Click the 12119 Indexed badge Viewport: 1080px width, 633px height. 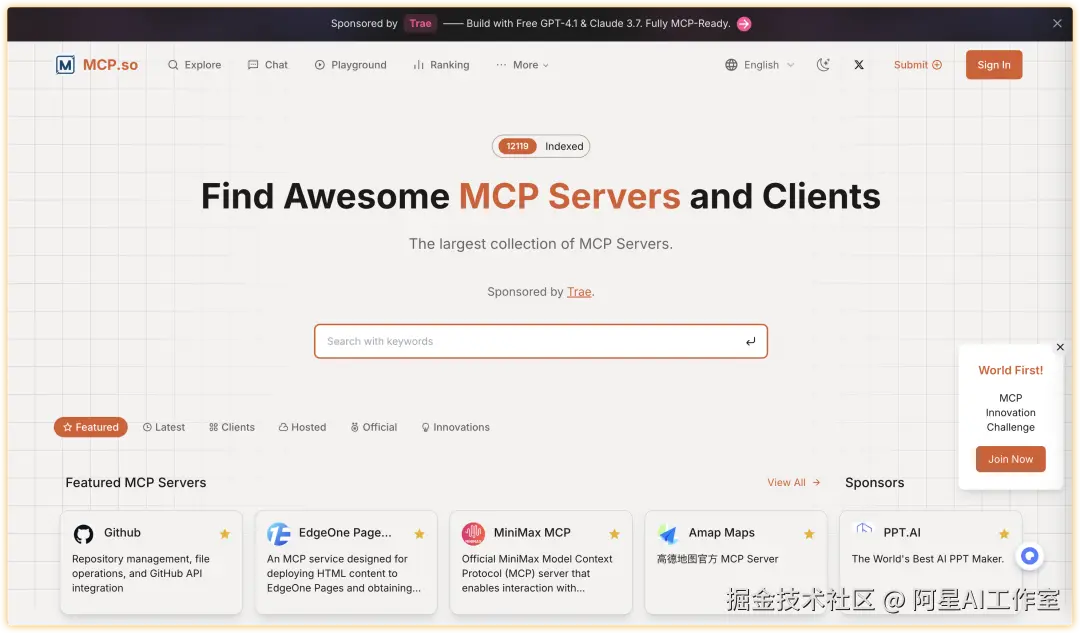541,146
